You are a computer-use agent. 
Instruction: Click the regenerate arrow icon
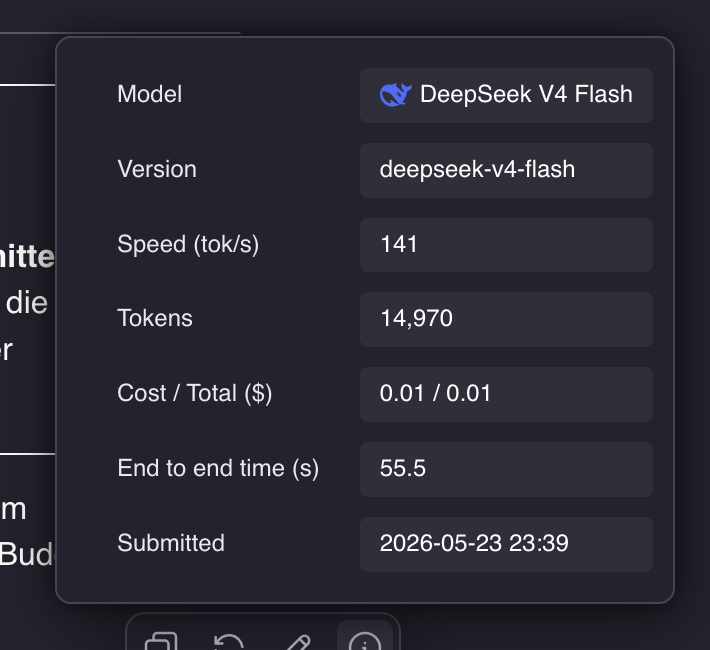pyautogui.click(x=229, y=642)
